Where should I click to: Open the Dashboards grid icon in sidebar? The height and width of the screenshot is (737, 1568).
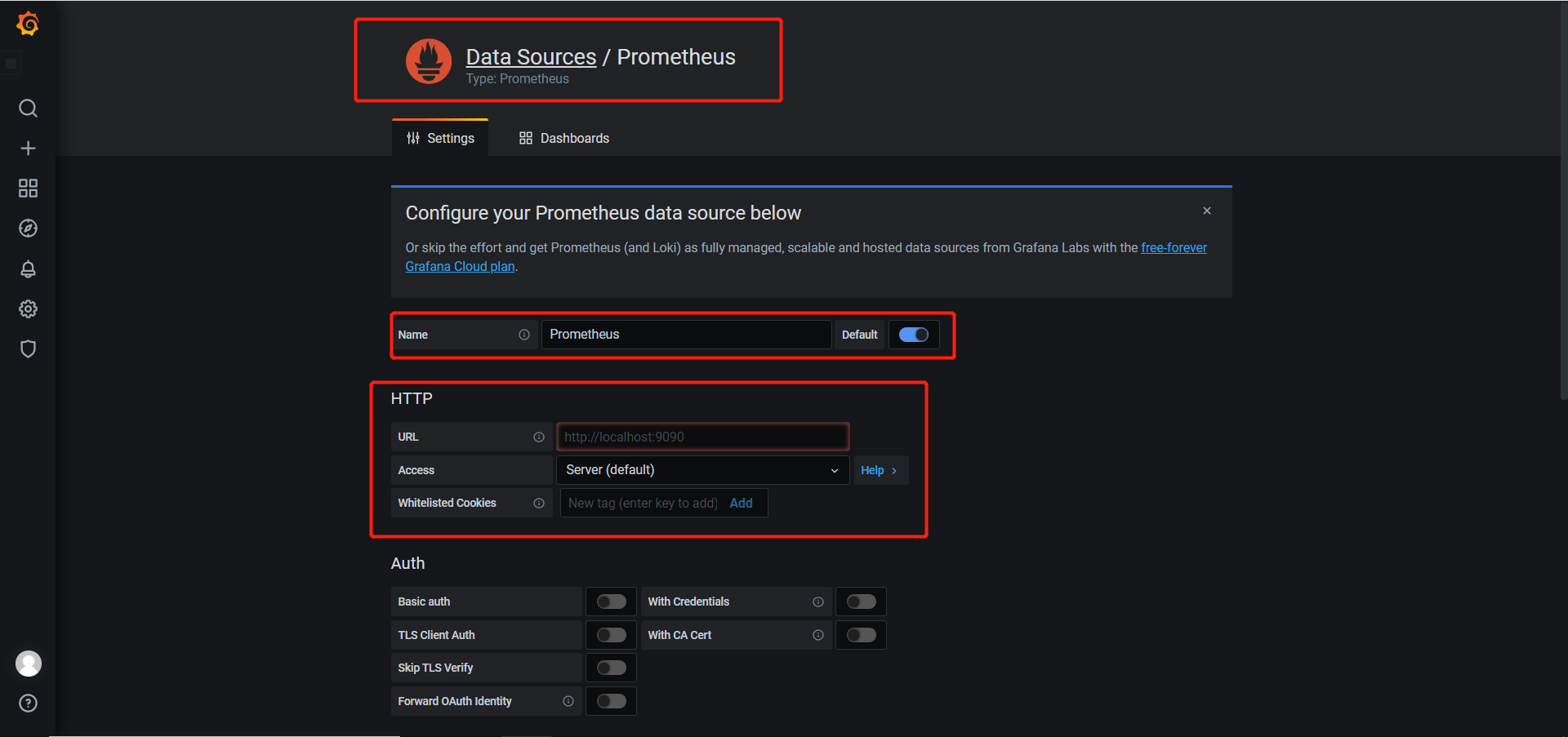pyautogui.click(x=28, y=189)
